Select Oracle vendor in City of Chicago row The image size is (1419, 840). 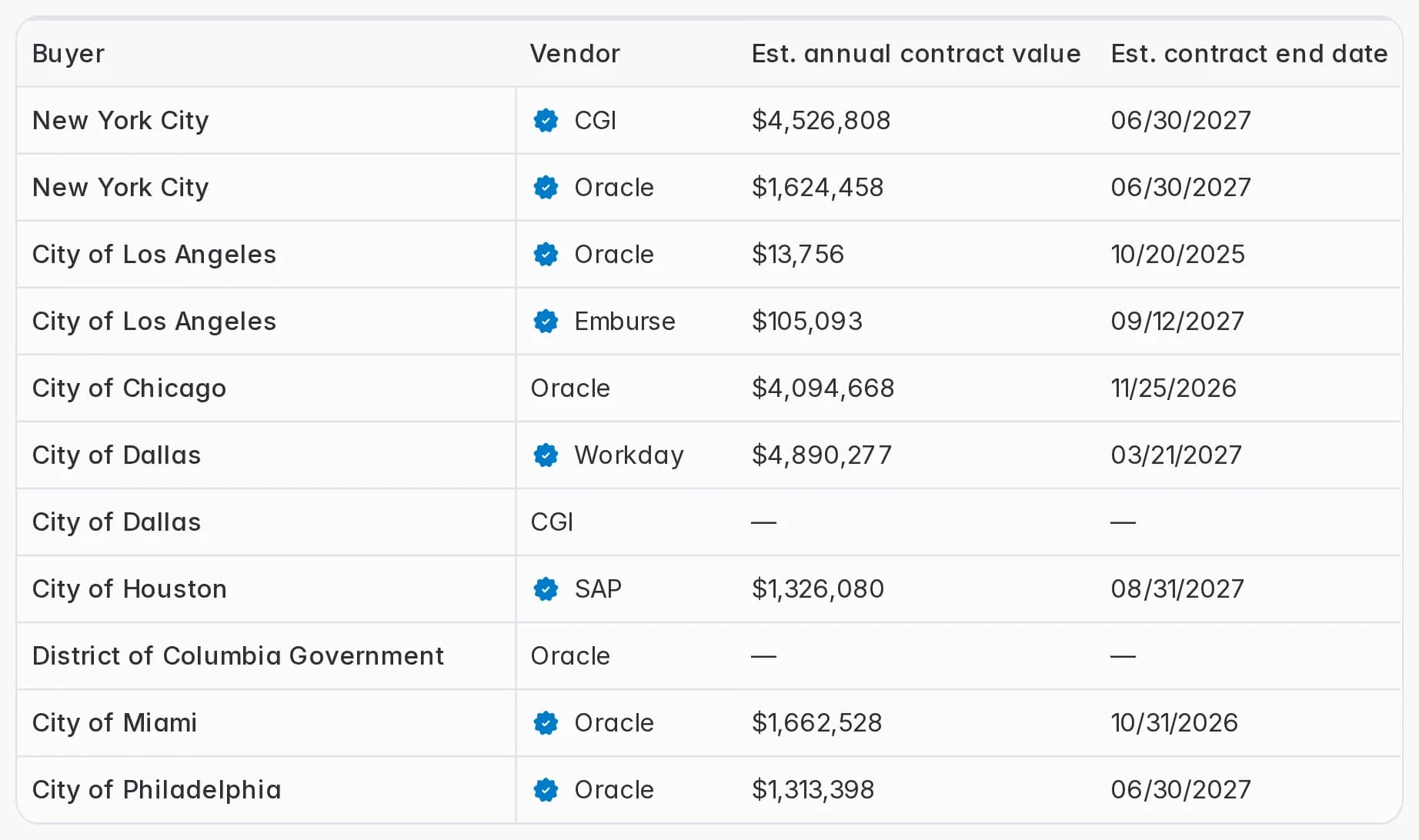[570, 388]
